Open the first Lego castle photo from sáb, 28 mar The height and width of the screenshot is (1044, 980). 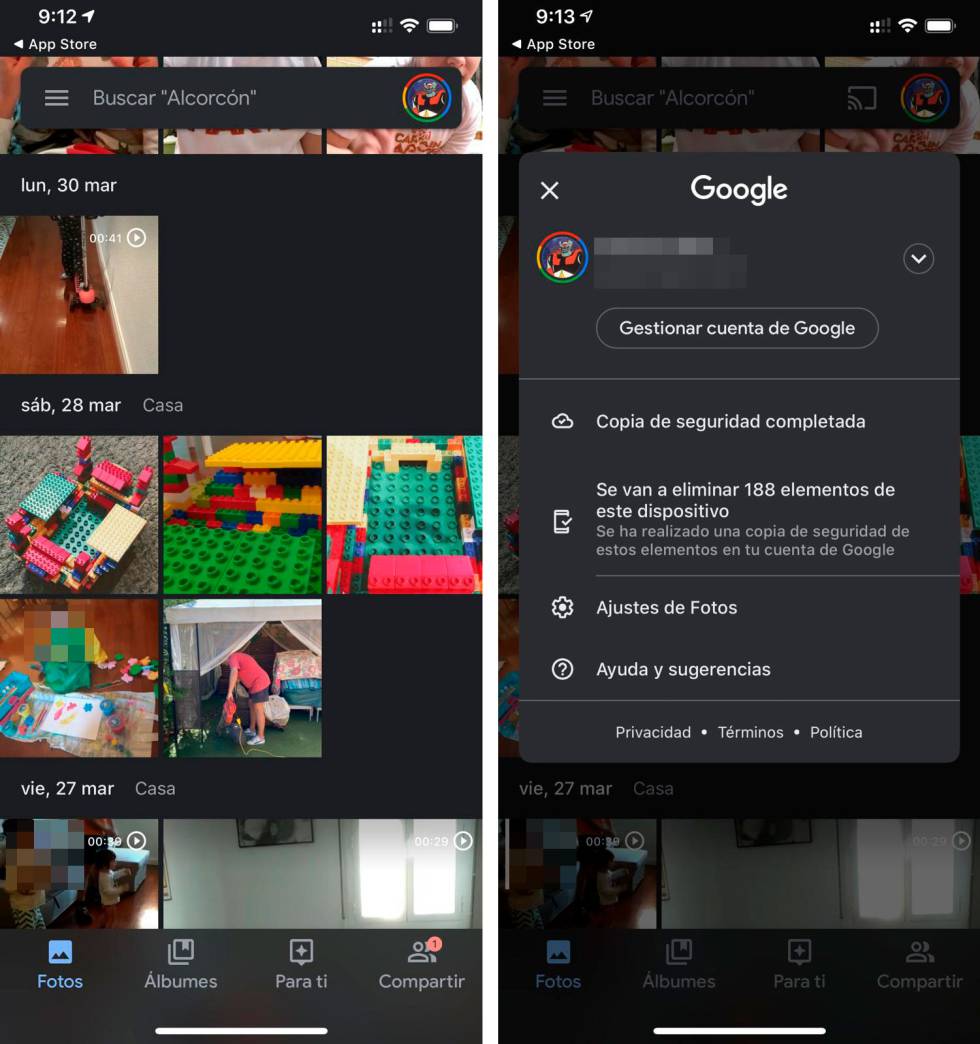(79, 515)
